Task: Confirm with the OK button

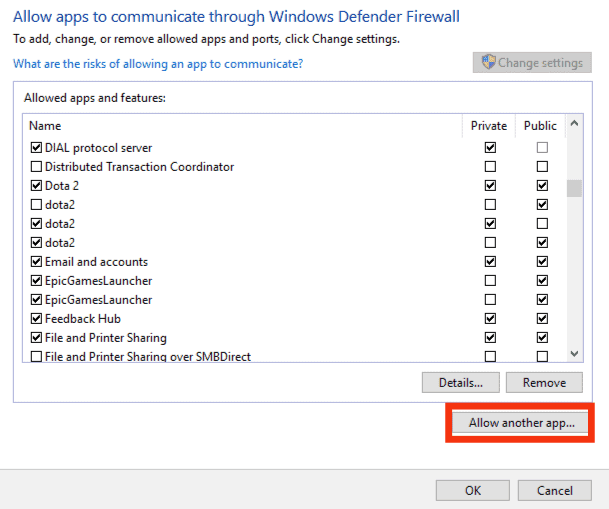Action: [x=473, y=490]
